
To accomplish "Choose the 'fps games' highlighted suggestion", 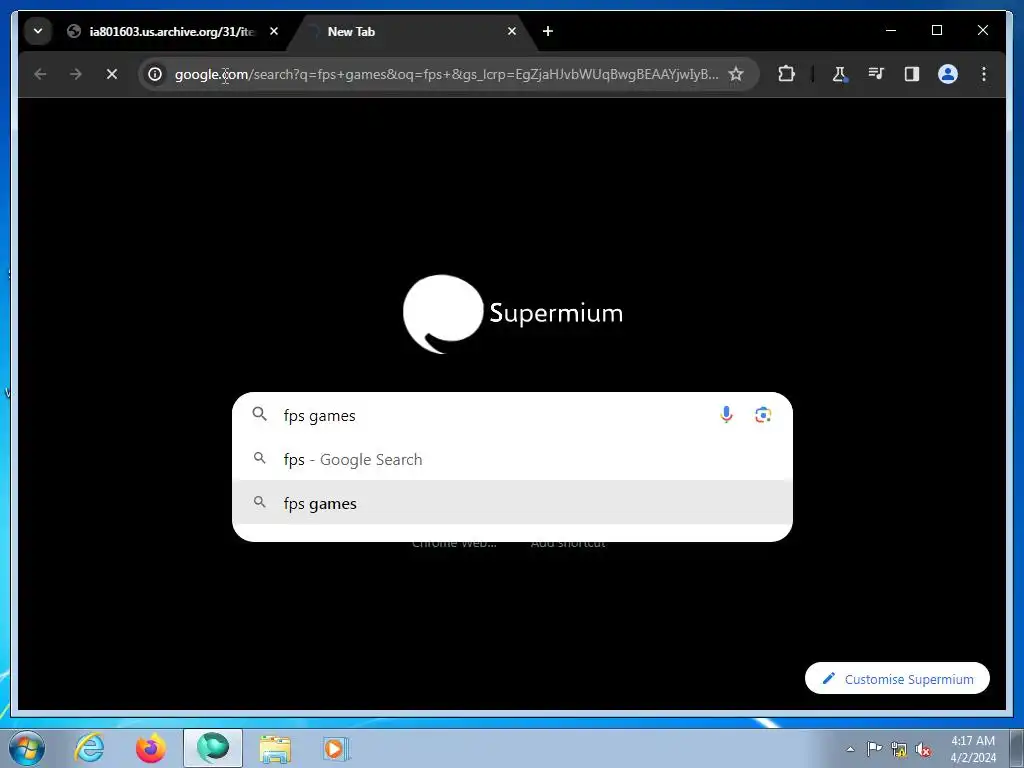I will coord(512,503).
